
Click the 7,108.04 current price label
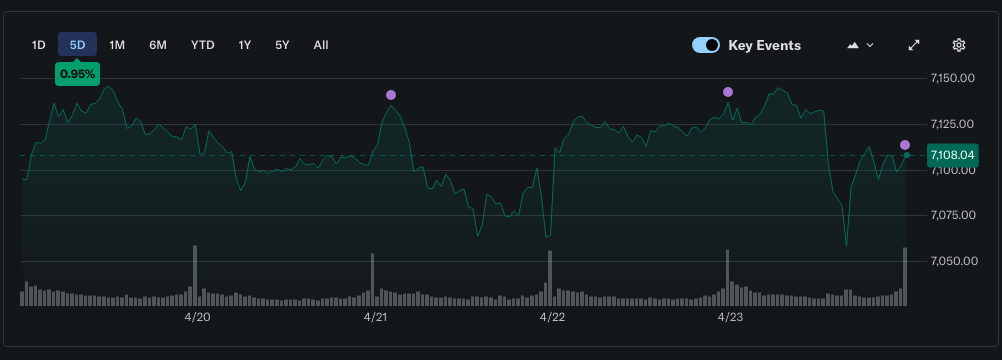point(952,155)
